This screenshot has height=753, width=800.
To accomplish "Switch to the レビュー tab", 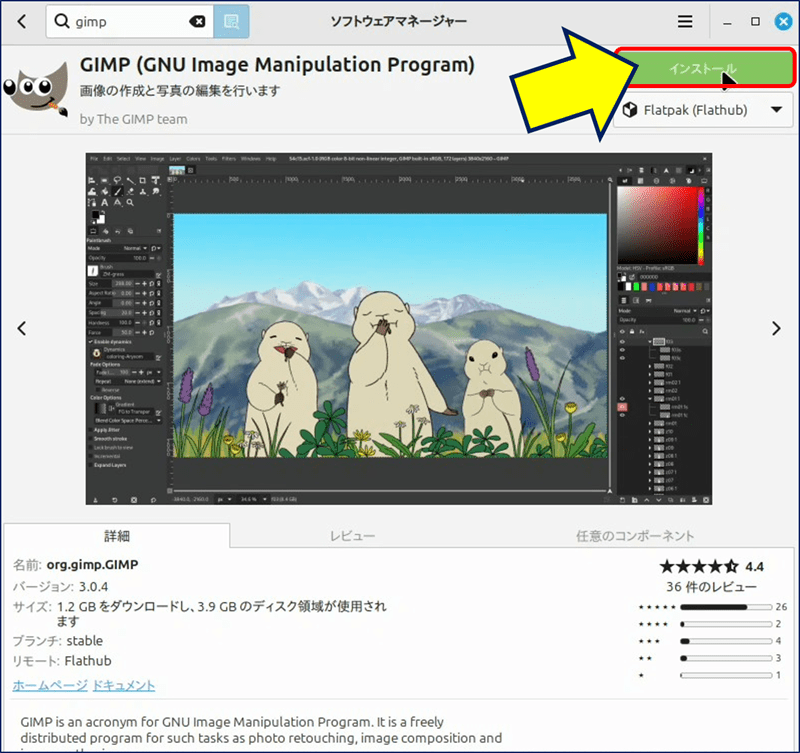I will [x=353, y=536].
